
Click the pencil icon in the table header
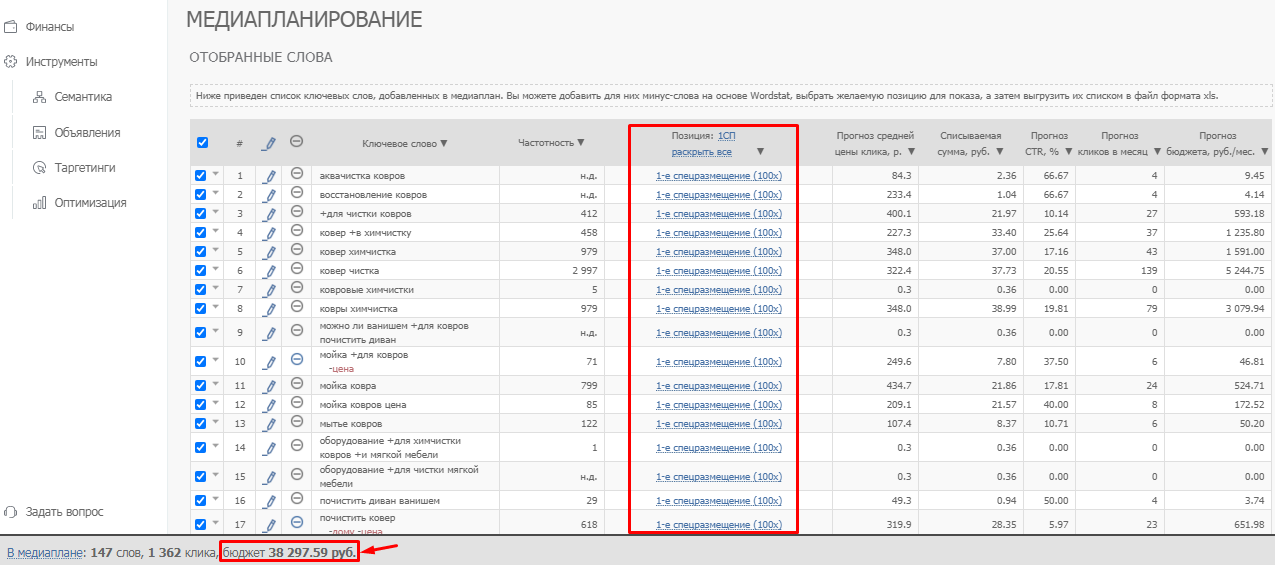click(268, 143)
